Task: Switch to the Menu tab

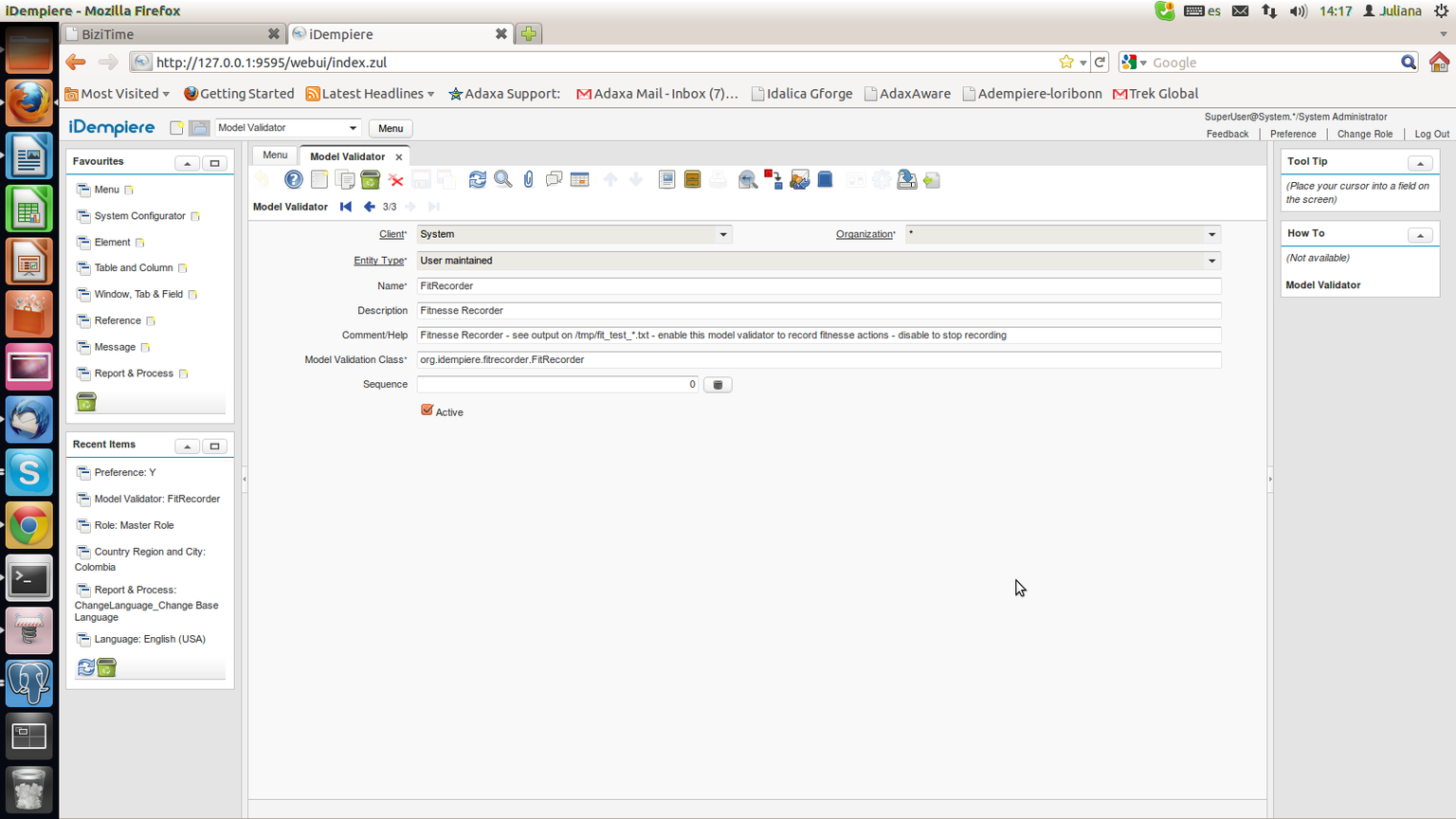Action: (275, 155)
